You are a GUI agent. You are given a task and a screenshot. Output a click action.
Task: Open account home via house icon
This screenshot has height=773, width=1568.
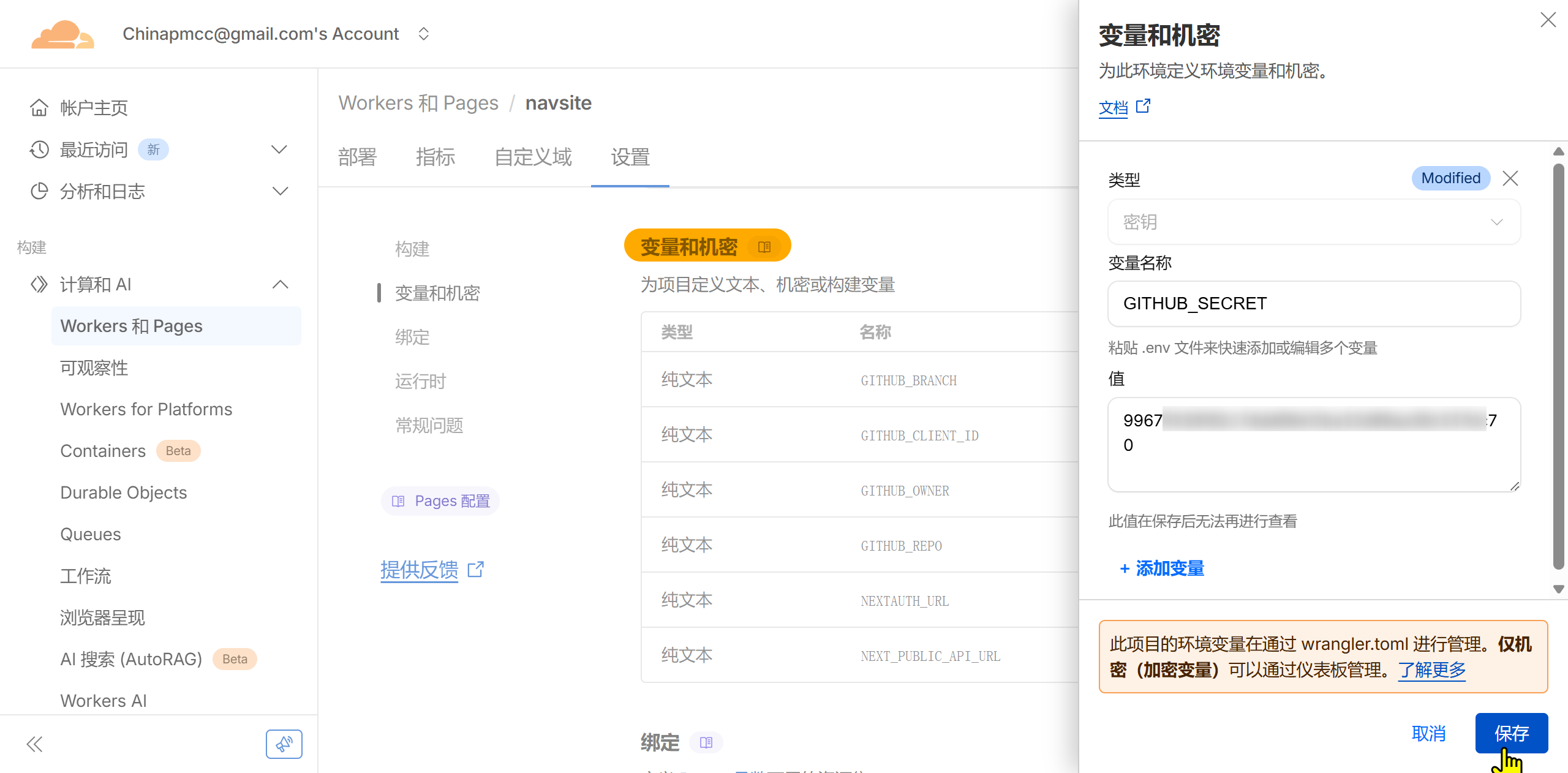(x=39, y=108)
